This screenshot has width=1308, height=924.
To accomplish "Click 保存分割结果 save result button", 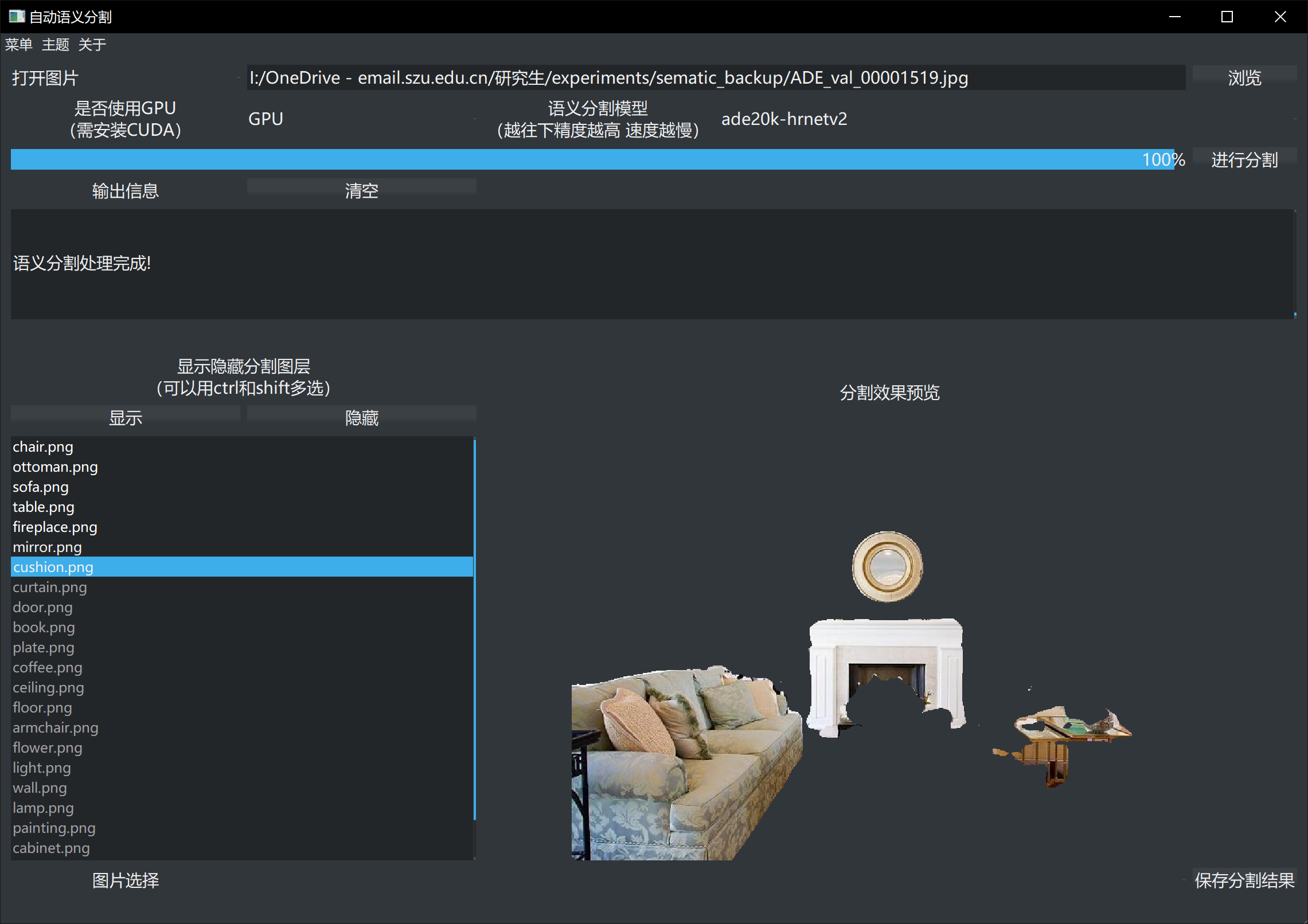I will (1244, 880).
